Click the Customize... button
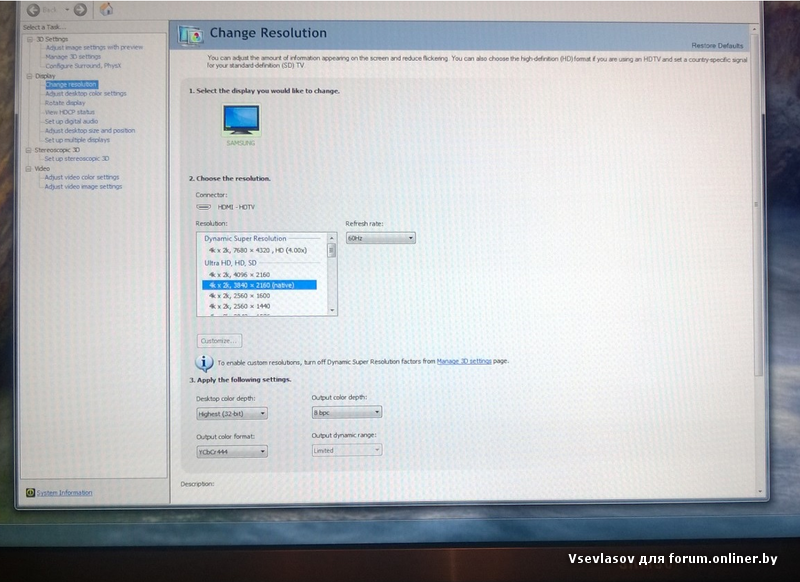 (219, 341)
